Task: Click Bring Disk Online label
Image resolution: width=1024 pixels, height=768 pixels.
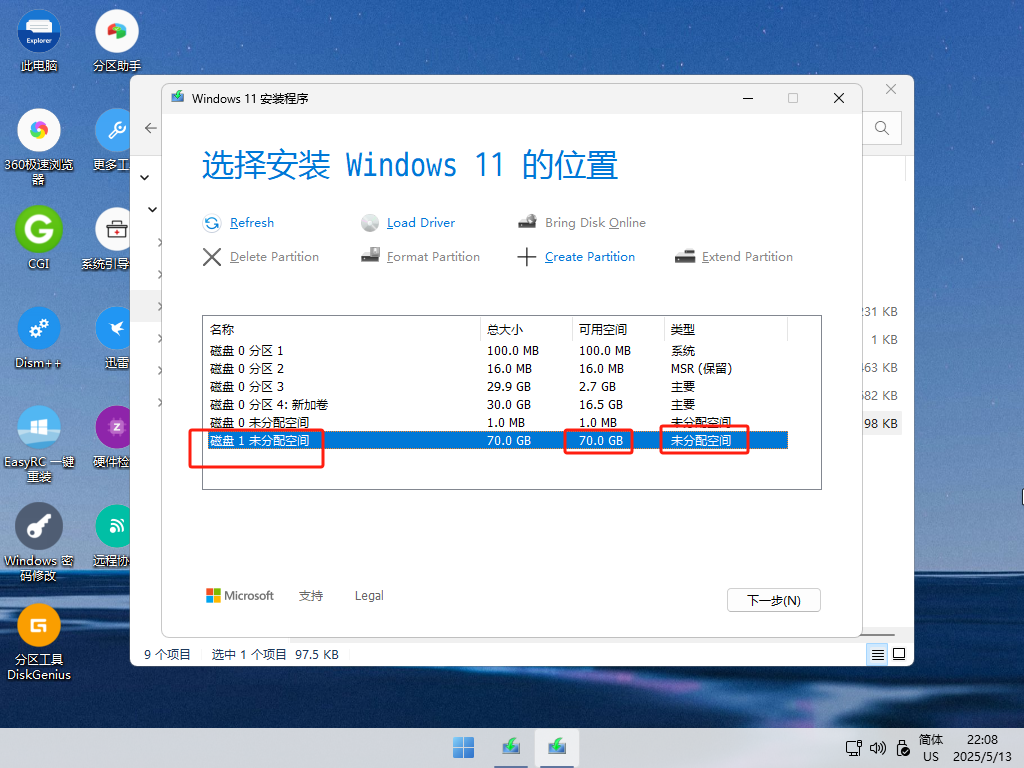Action: click(595, 223)
